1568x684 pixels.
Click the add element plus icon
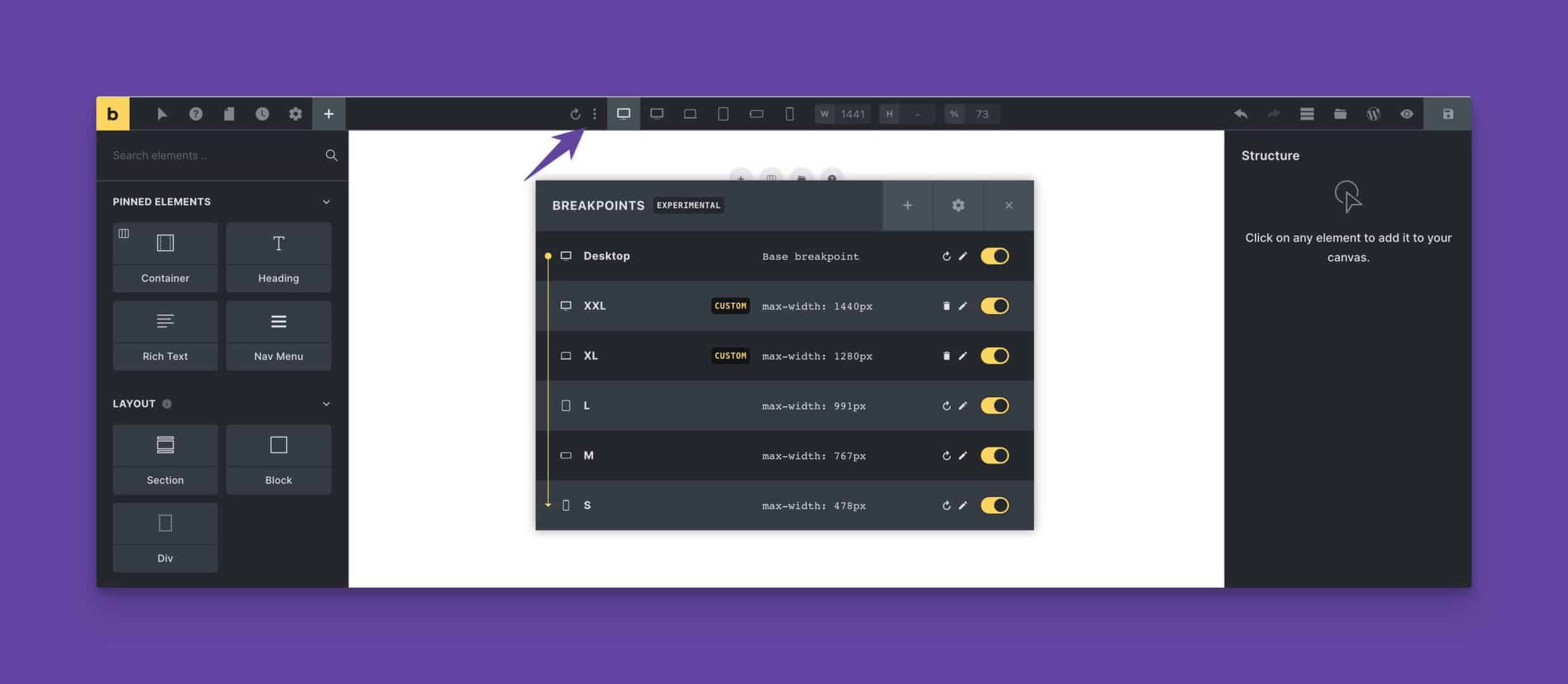(328, 113)
